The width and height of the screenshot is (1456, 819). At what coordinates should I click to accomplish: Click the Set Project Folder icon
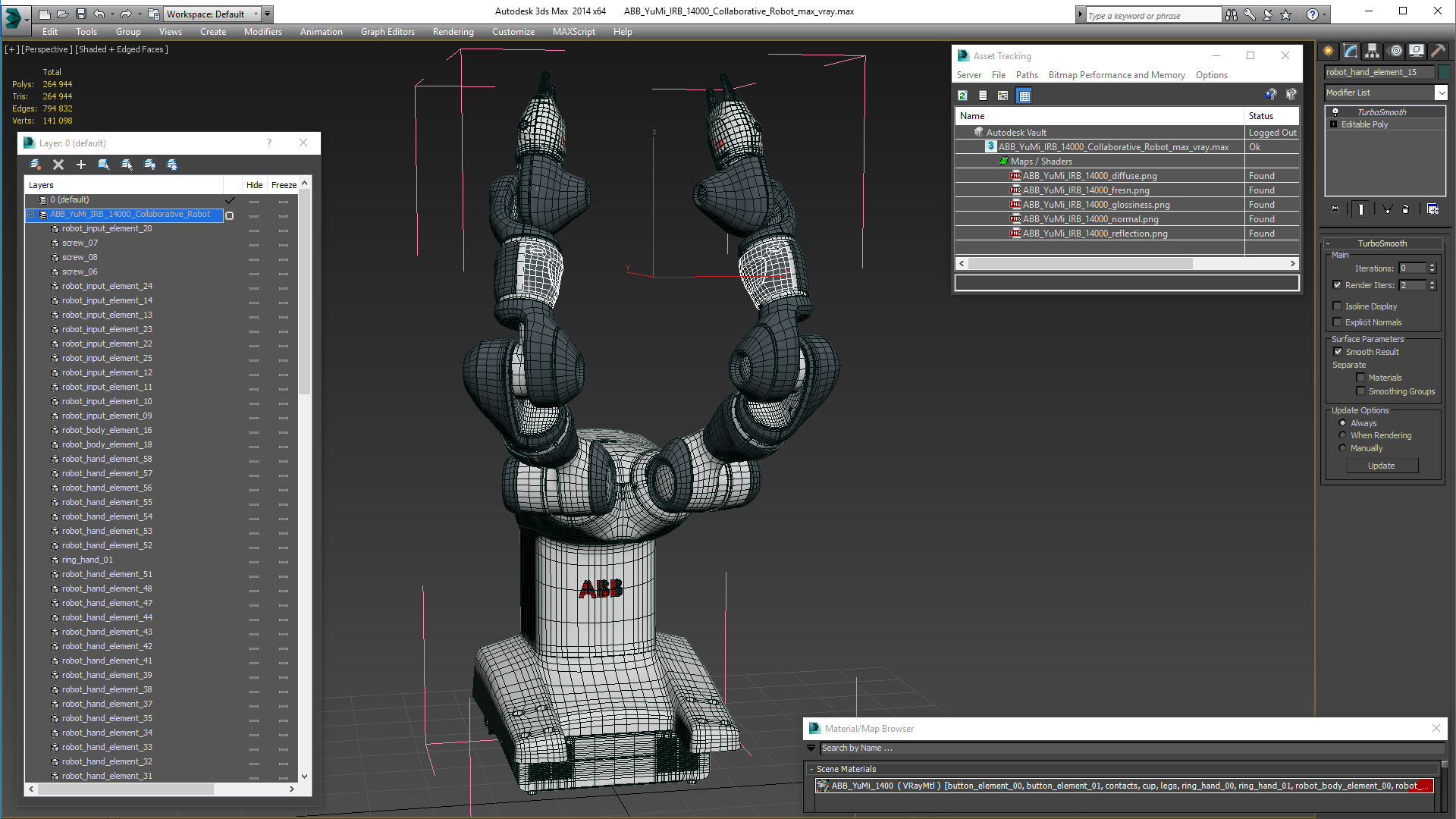tap(154, 14)
